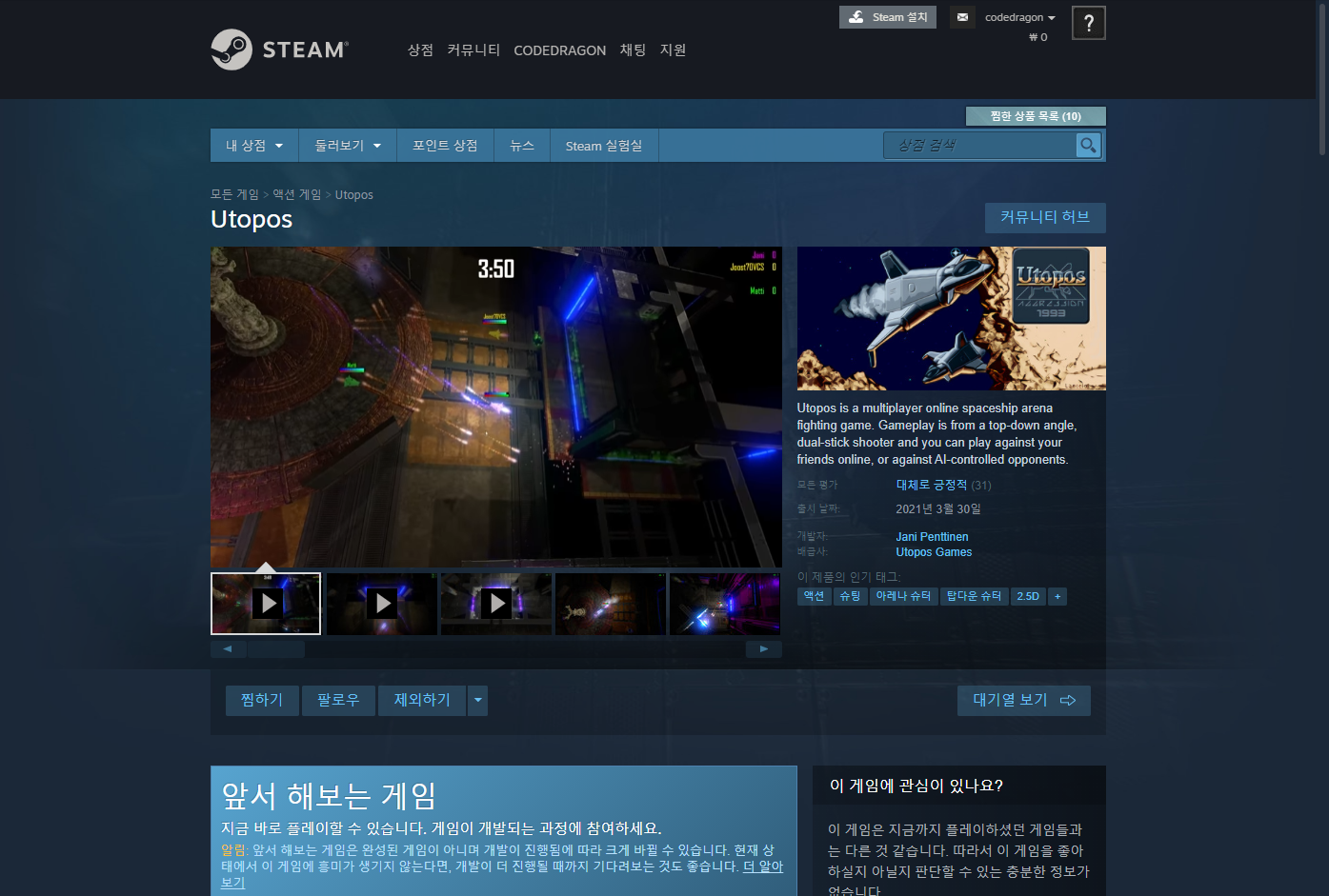
Task: Select the 2.5D tag
Action: (x=1028, y=596)
